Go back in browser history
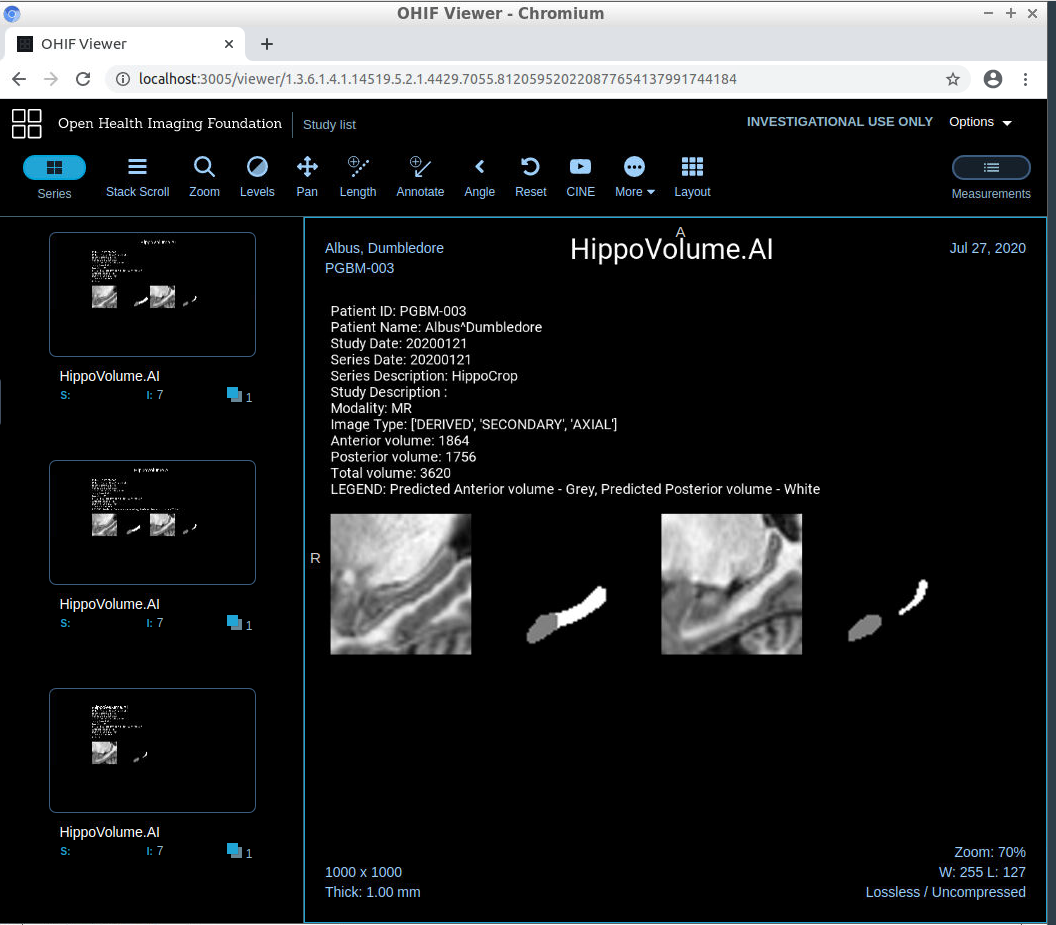 [19, 79]
